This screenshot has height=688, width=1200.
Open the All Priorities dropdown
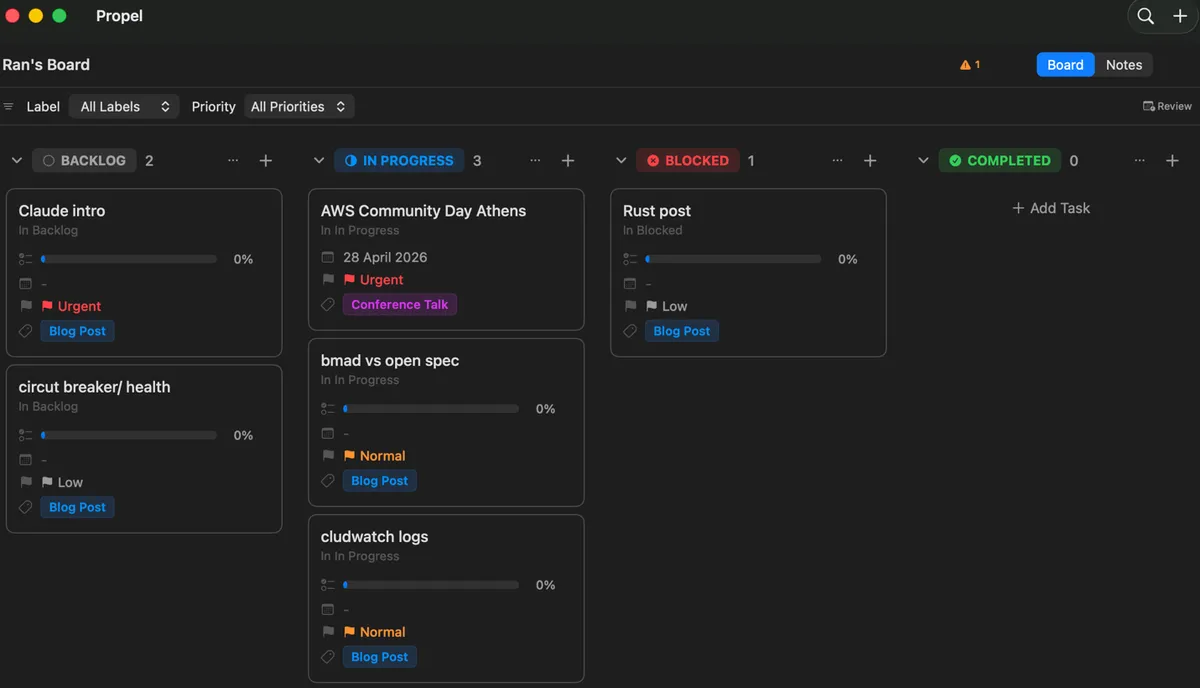pyautogui.click(x=298, y=106)
